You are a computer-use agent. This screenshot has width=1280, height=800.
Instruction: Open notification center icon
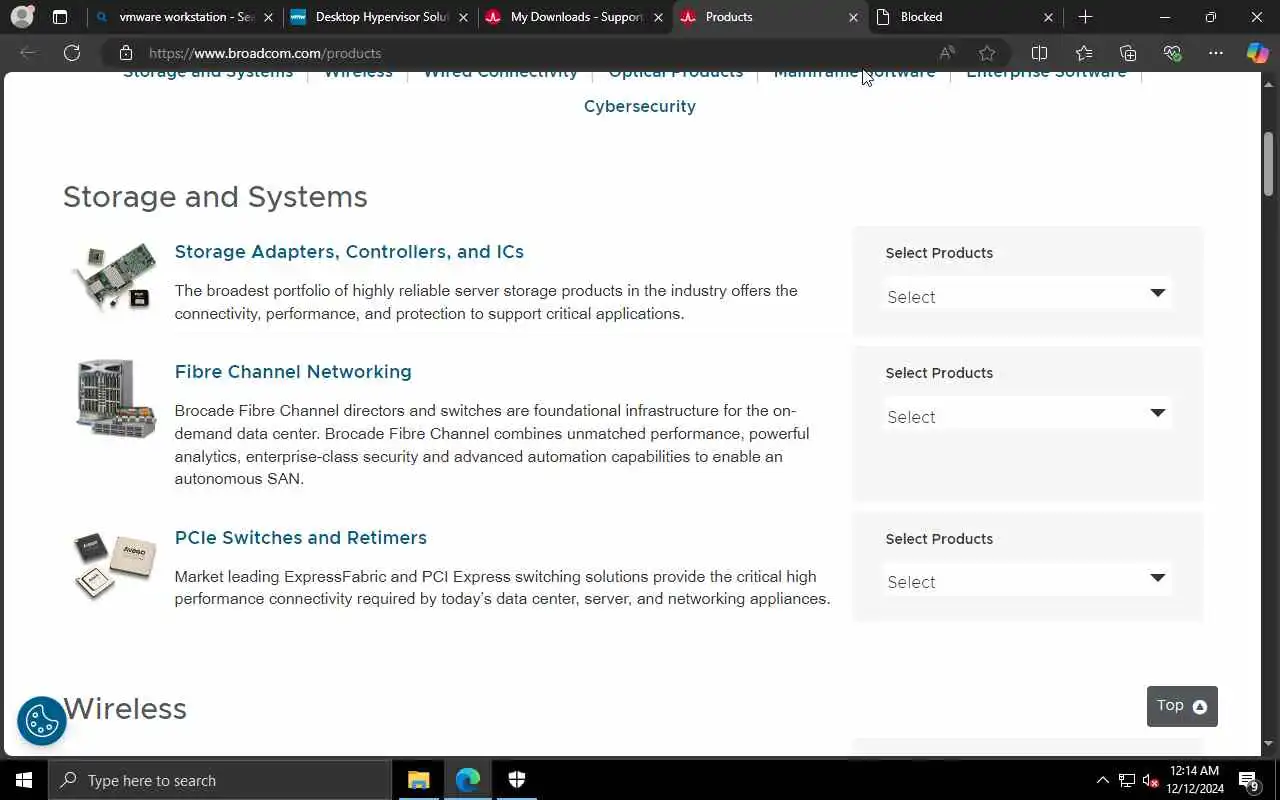pos(1248,780)
